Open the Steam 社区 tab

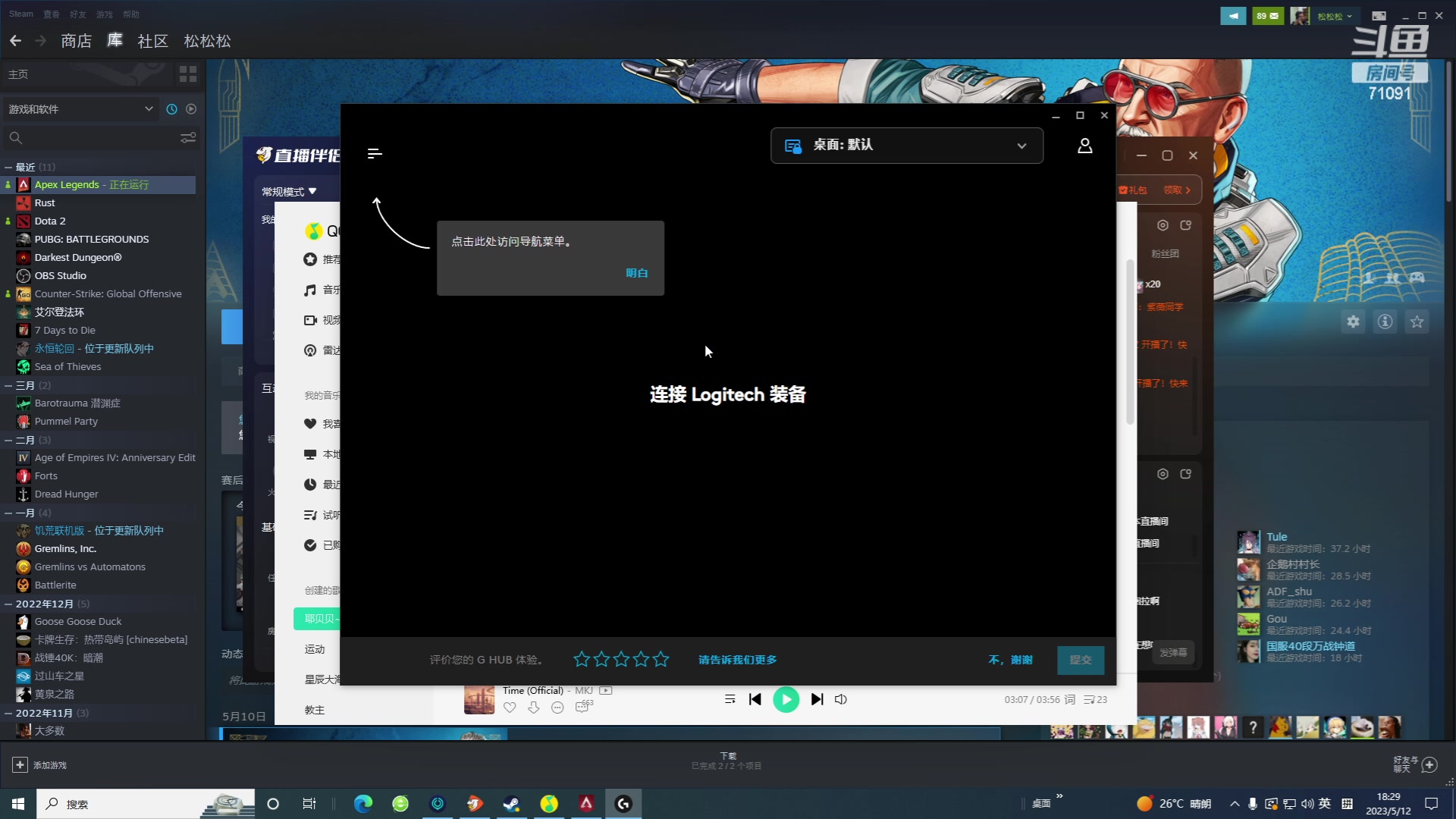(x=152, y=41)
